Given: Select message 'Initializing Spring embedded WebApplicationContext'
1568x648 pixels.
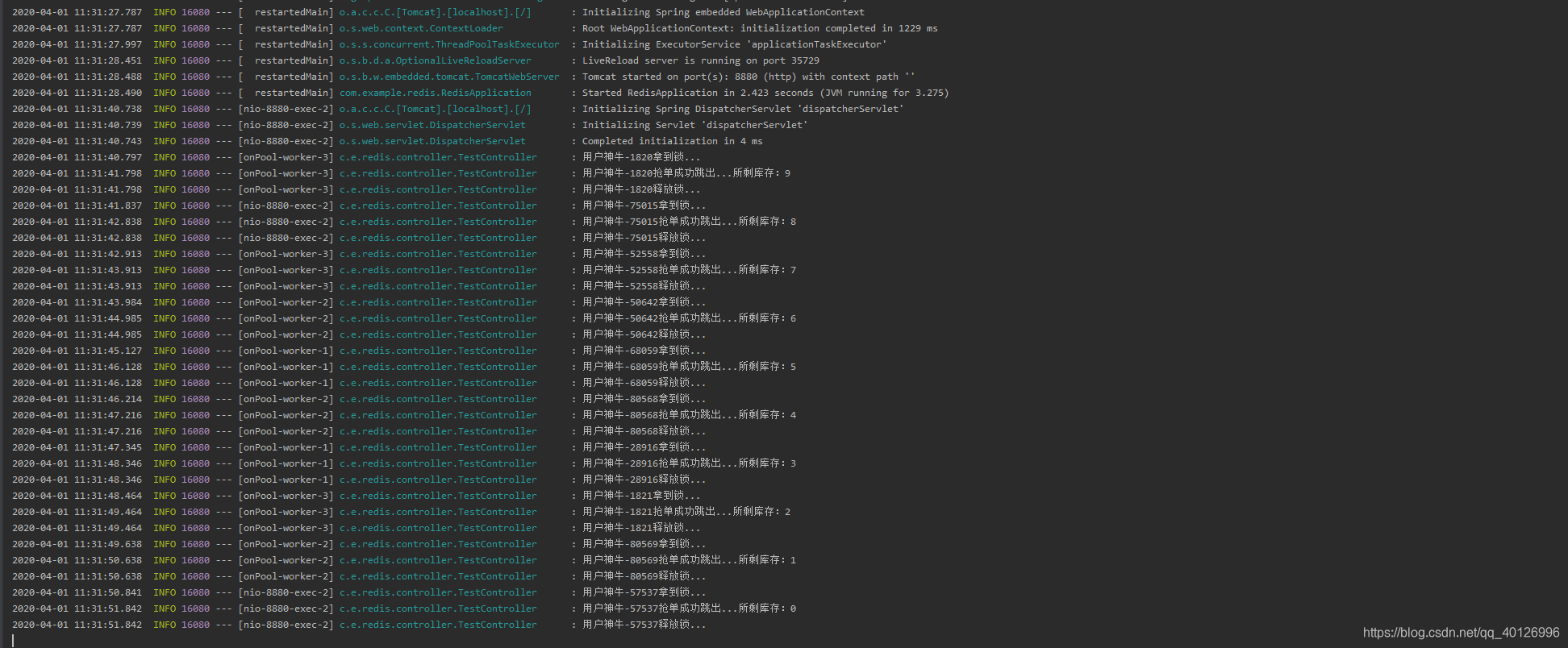Looking at the screenshot, I should [x=724, y=12].
